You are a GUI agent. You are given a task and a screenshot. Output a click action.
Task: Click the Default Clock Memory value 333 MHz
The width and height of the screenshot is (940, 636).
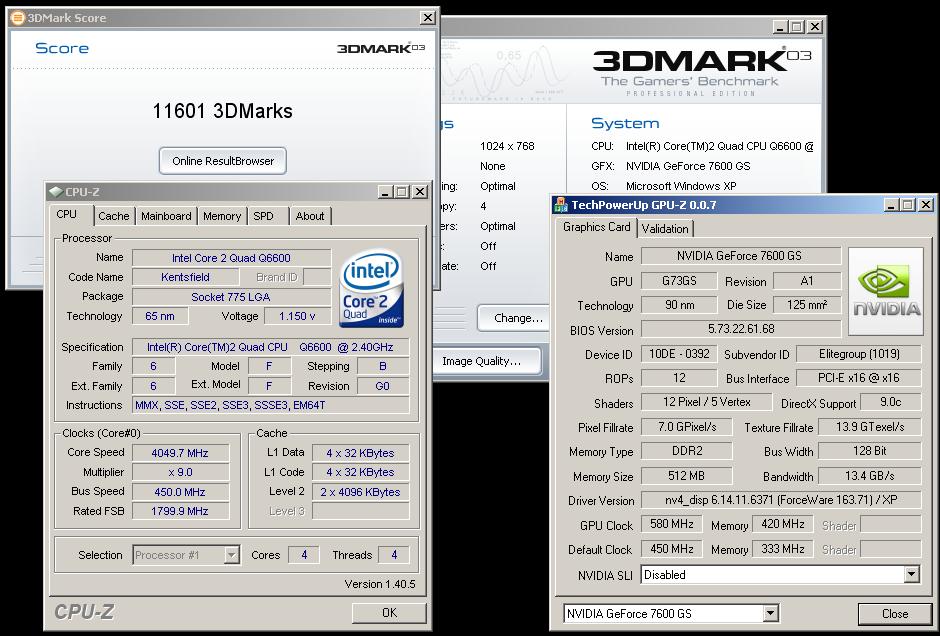(782, 549)
